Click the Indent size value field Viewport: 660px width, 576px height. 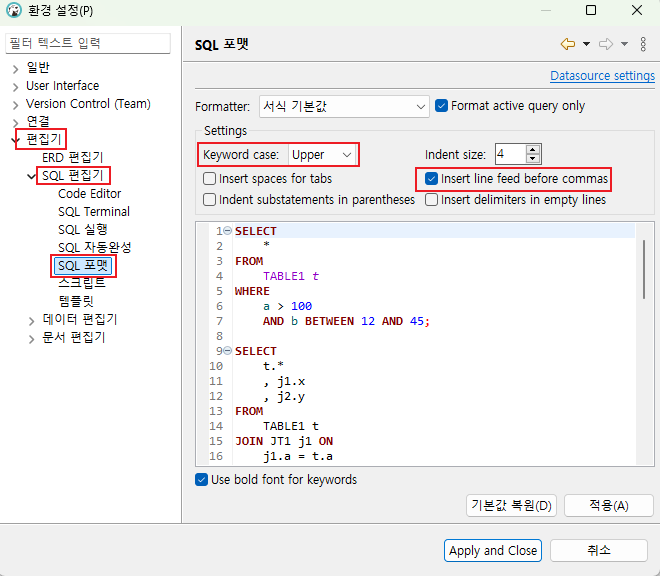510,154
